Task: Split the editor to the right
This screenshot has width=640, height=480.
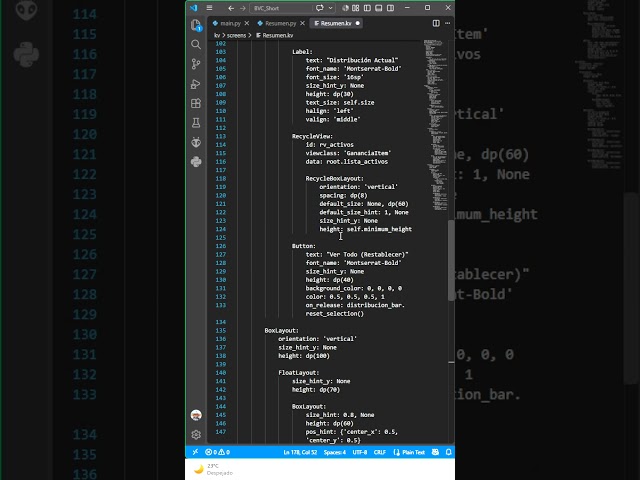Action: point(436,23)
